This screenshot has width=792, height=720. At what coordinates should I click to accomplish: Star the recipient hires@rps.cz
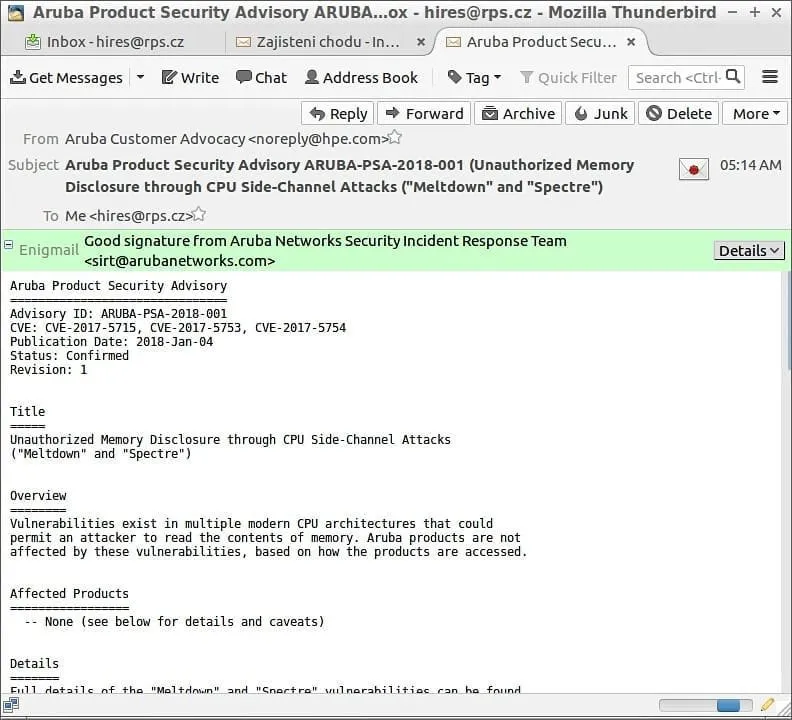pos(199,214)
